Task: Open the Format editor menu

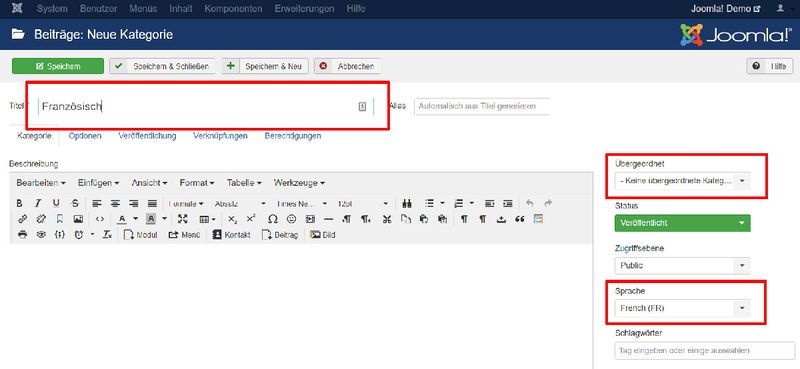Action: click(196, 183)
